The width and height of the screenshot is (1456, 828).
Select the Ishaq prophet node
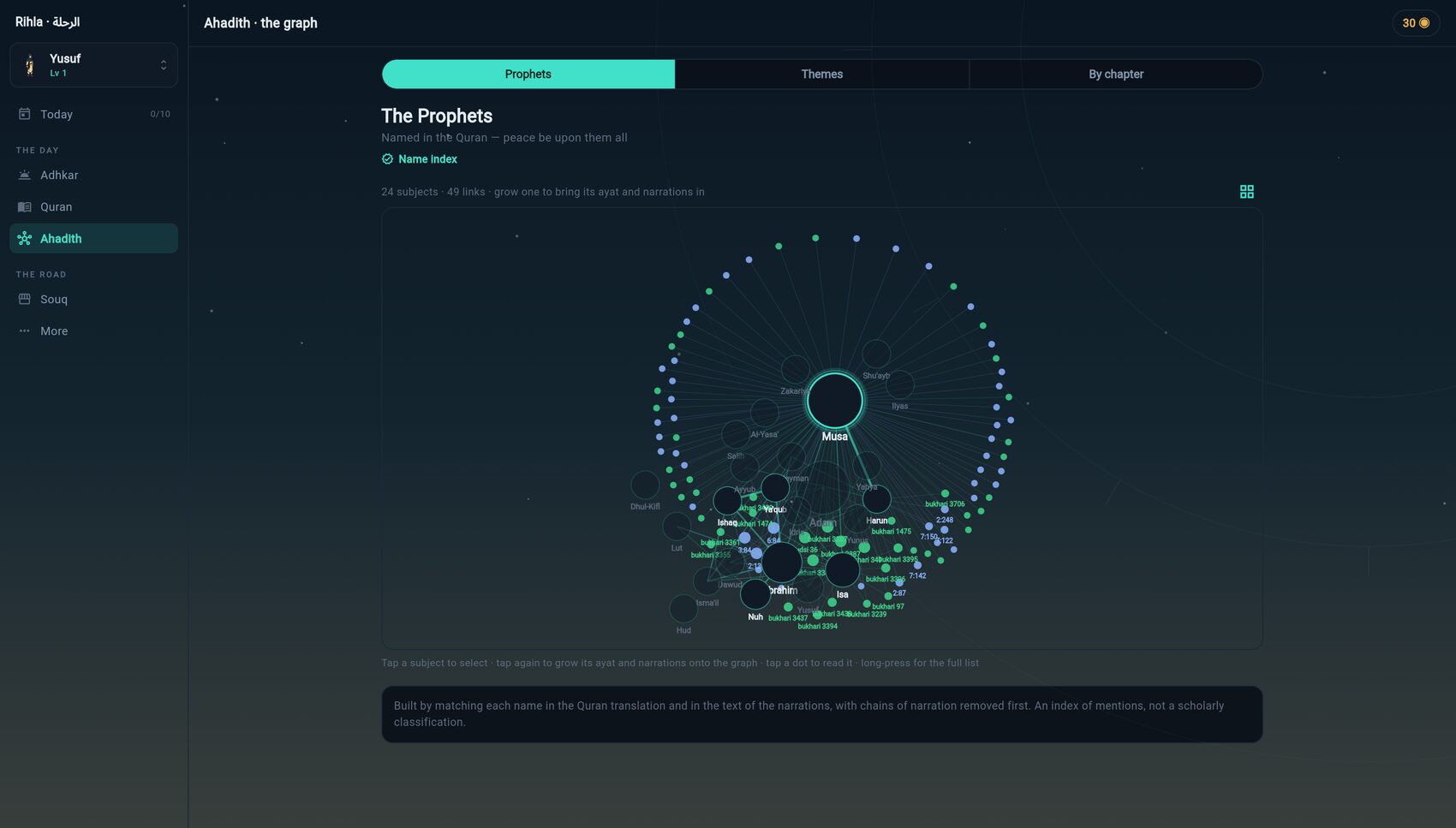727,501
